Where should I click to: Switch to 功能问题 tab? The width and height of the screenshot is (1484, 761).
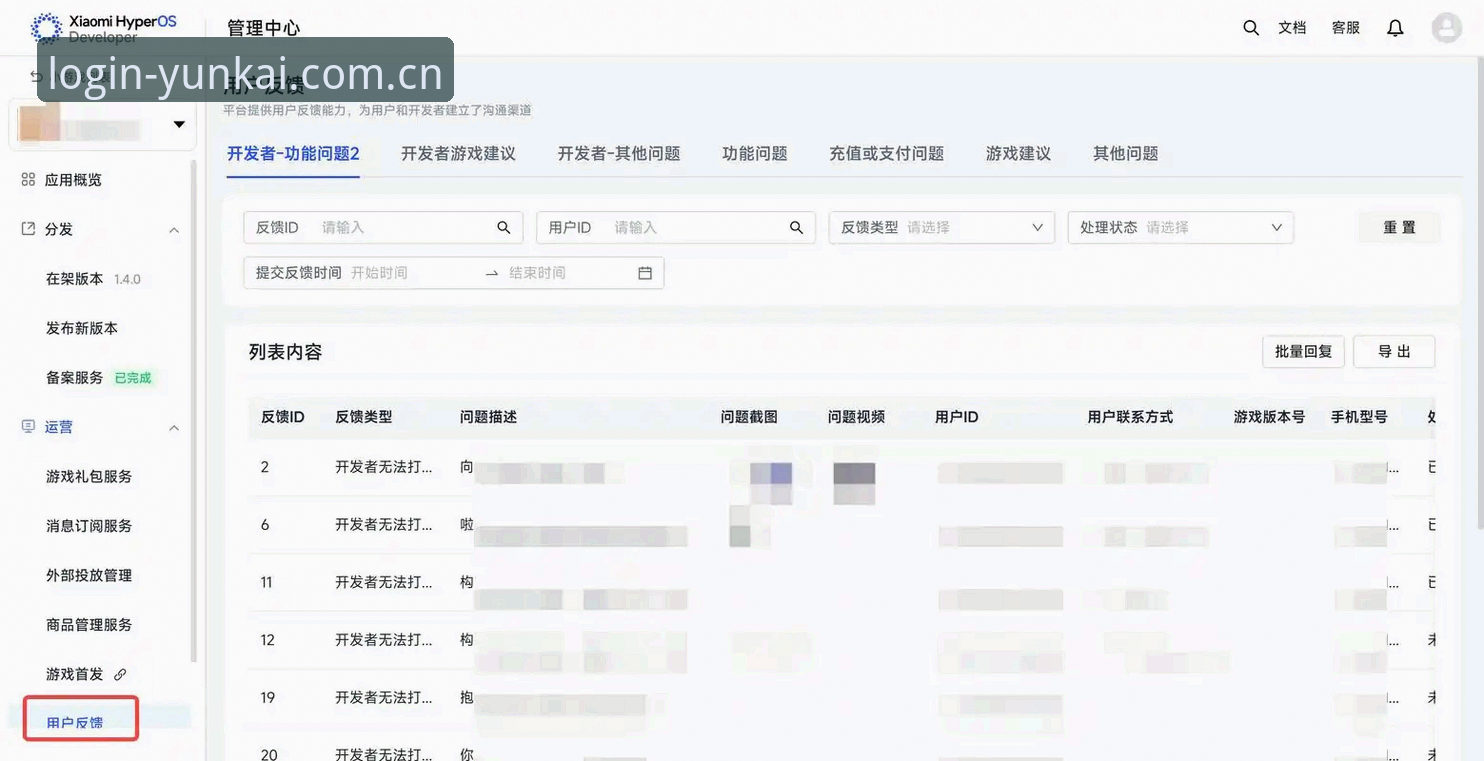click(755, 154)
